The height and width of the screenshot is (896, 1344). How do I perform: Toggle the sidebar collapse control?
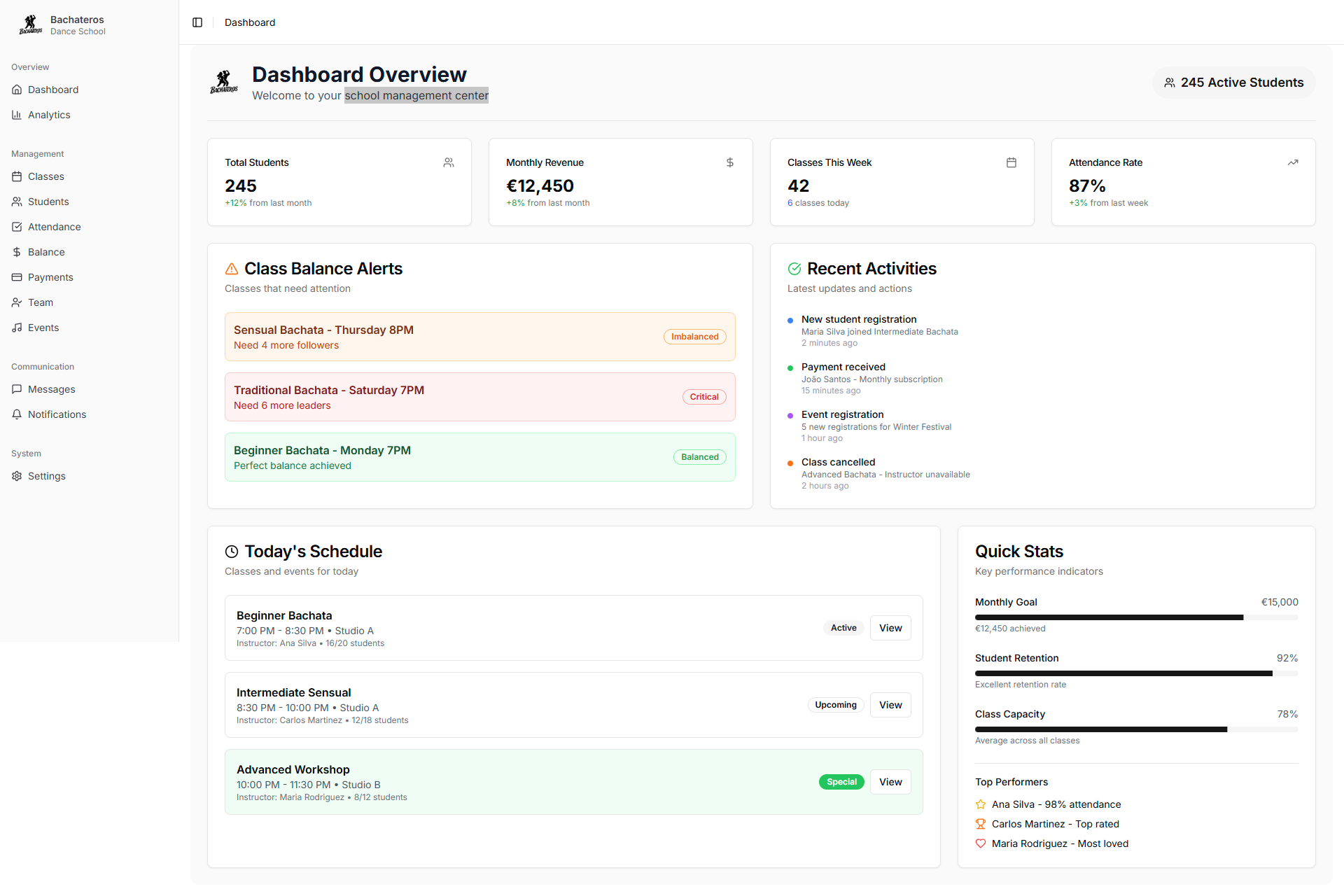(197, 22)
